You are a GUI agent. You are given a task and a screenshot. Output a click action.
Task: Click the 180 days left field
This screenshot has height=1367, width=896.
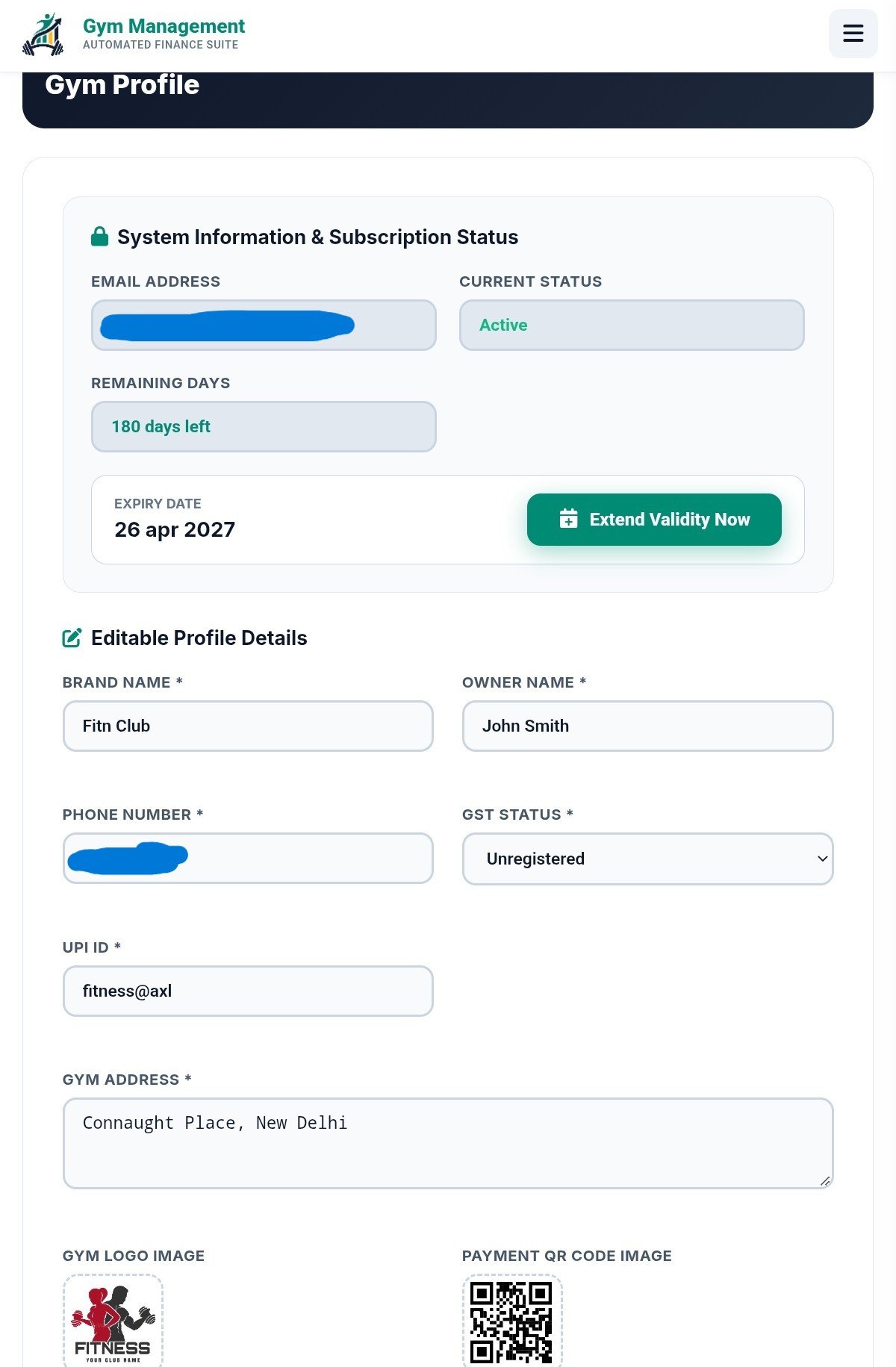coord(264,426)
